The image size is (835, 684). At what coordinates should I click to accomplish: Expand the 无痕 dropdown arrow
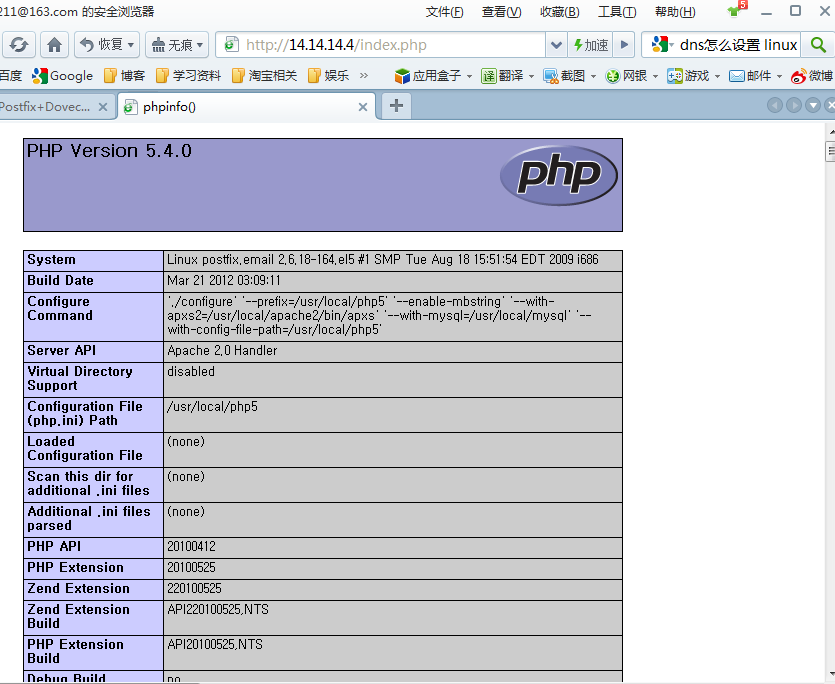[200, 45]
